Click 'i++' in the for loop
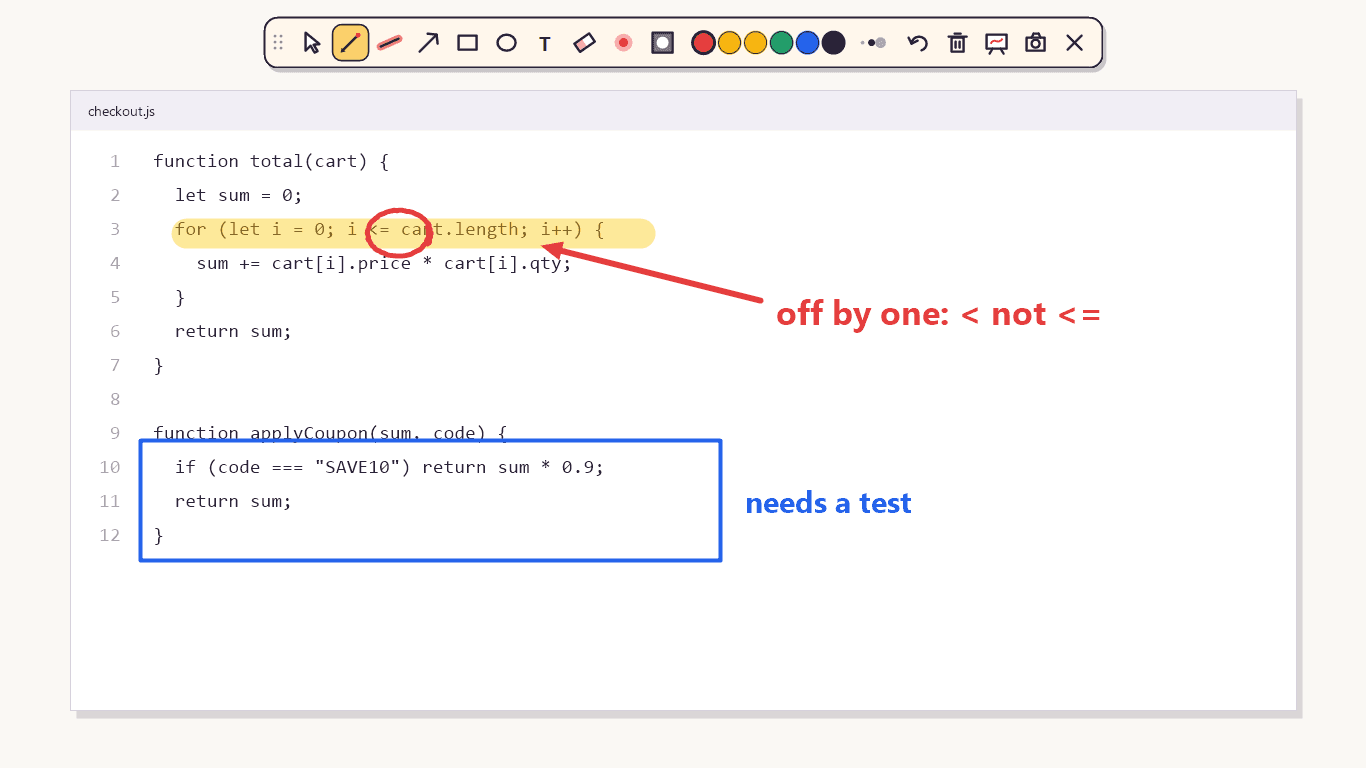Image resolution: width=1366 pixels, height=768 pixels. point(557,229)
